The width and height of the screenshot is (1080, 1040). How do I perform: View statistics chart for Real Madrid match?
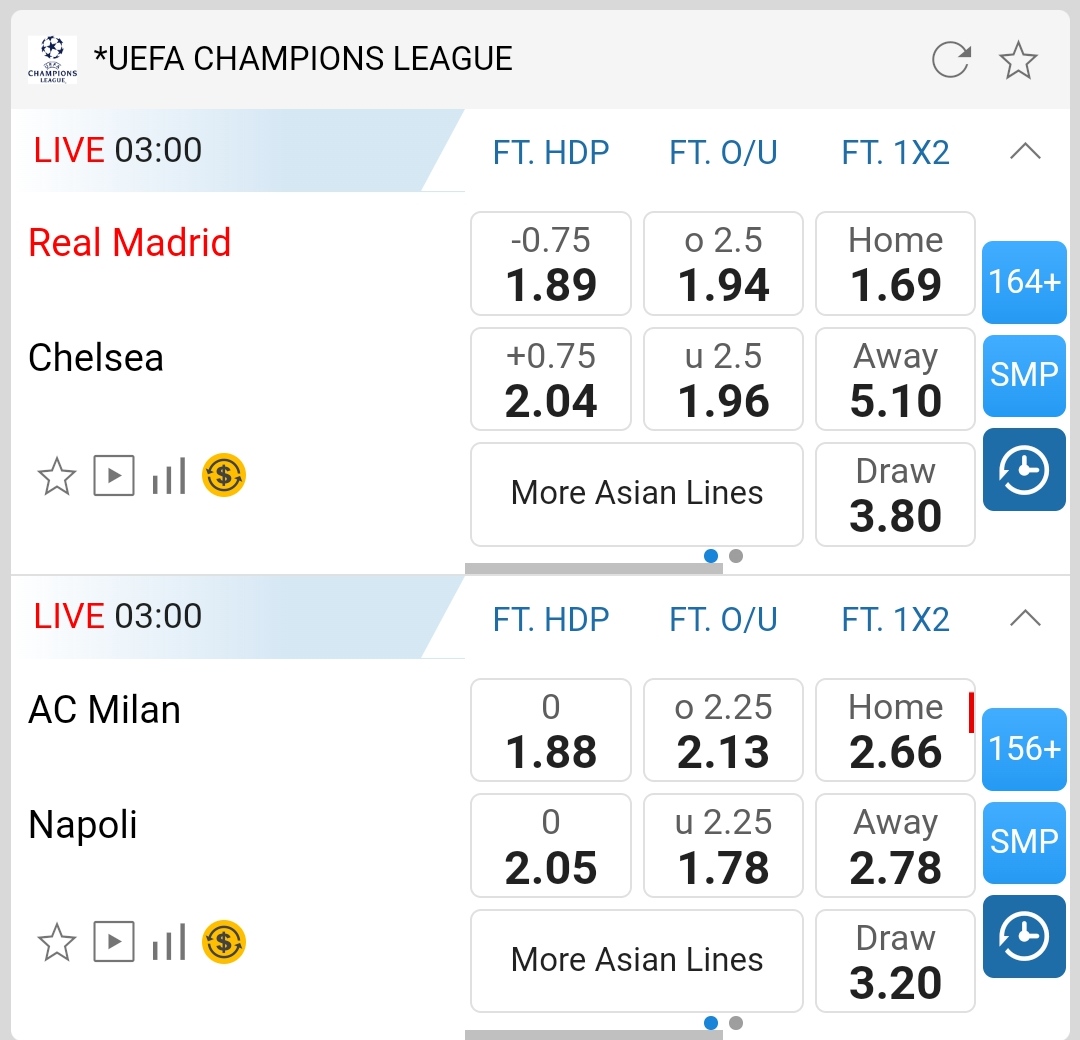point(169,476)
